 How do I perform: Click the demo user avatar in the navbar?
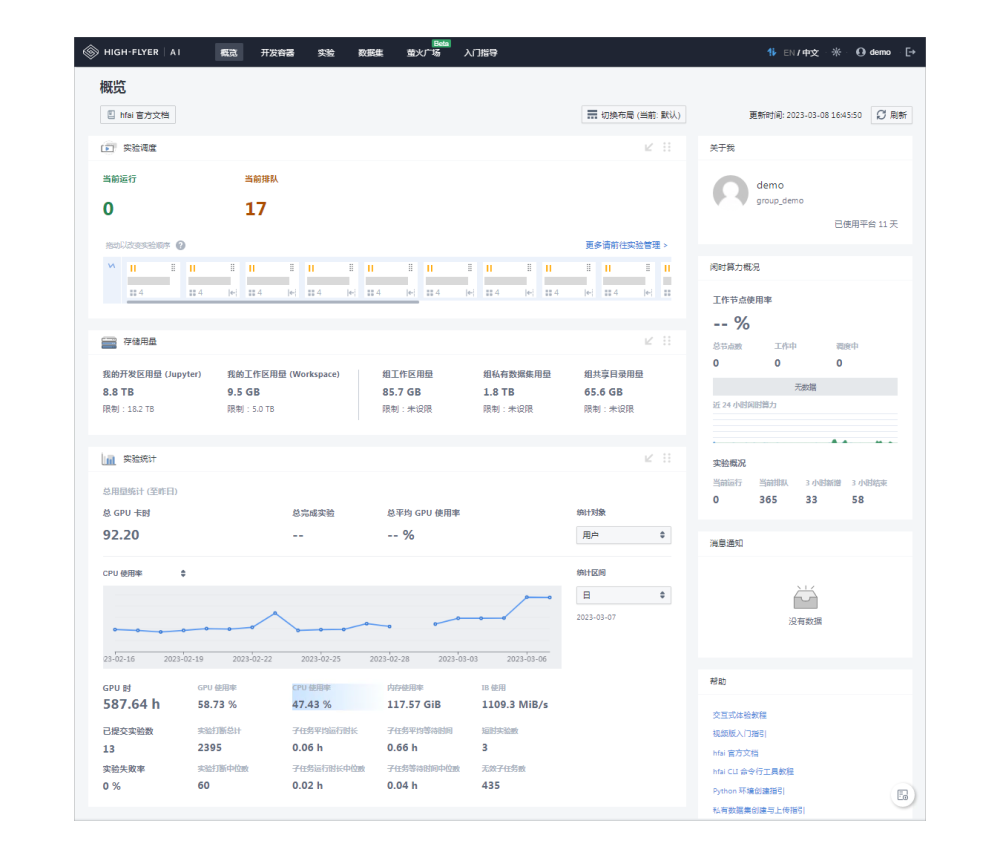pos(860,51)
